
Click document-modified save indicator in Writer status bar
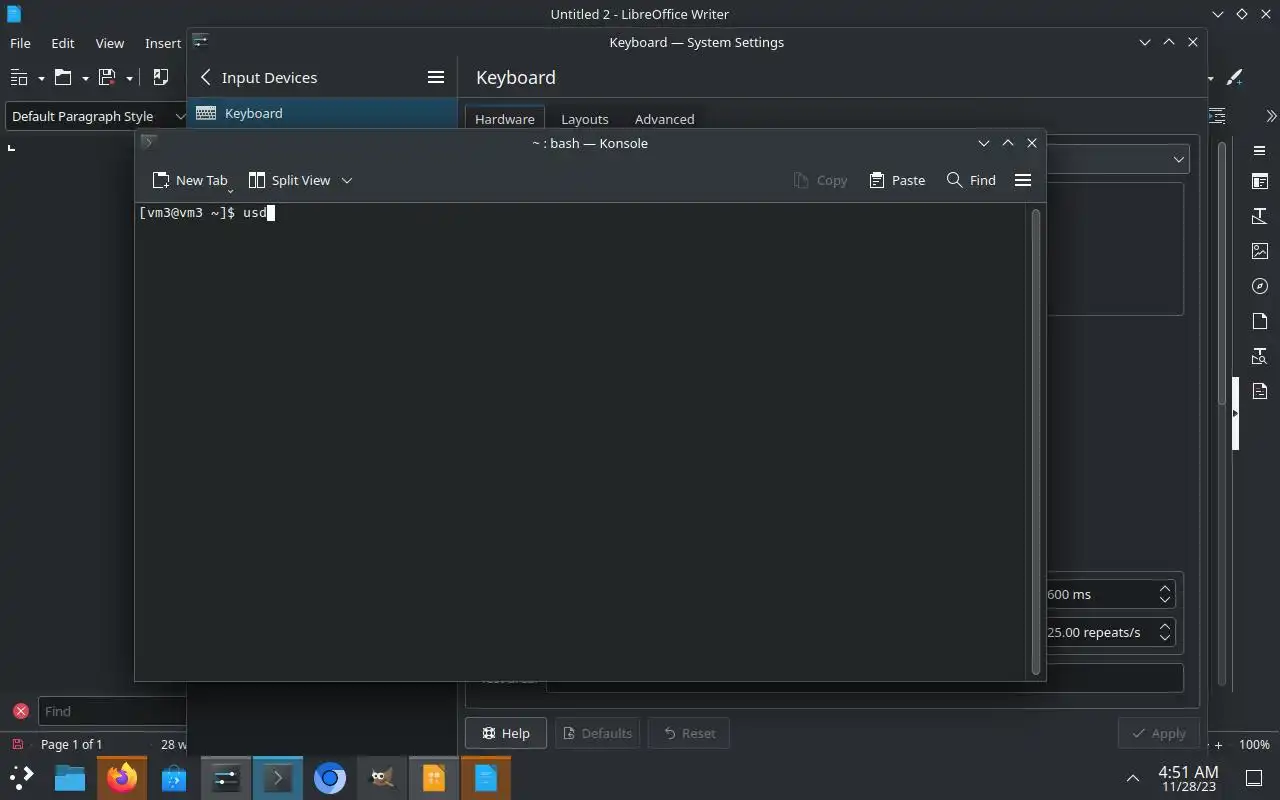18,744
